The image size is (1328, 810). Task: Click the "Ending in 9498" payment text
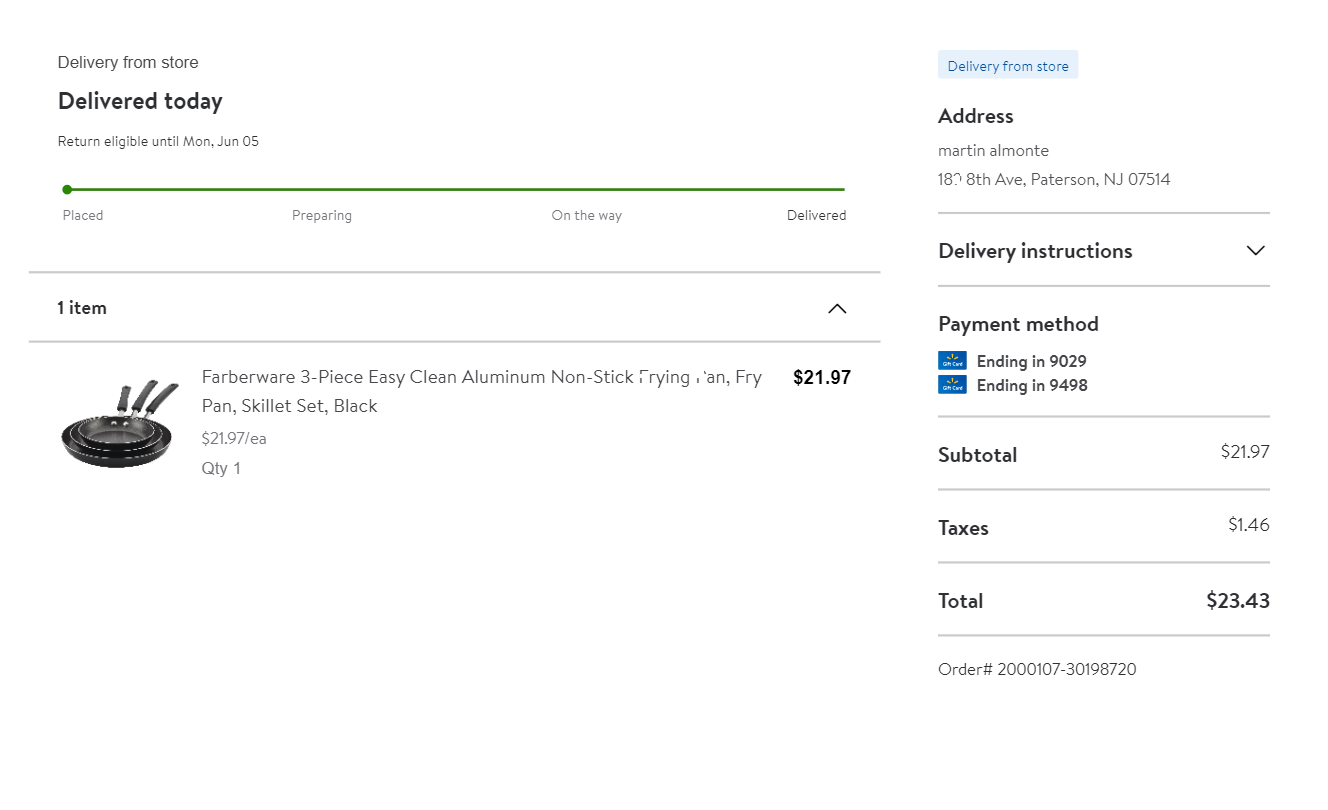[x=1032, y=385]
